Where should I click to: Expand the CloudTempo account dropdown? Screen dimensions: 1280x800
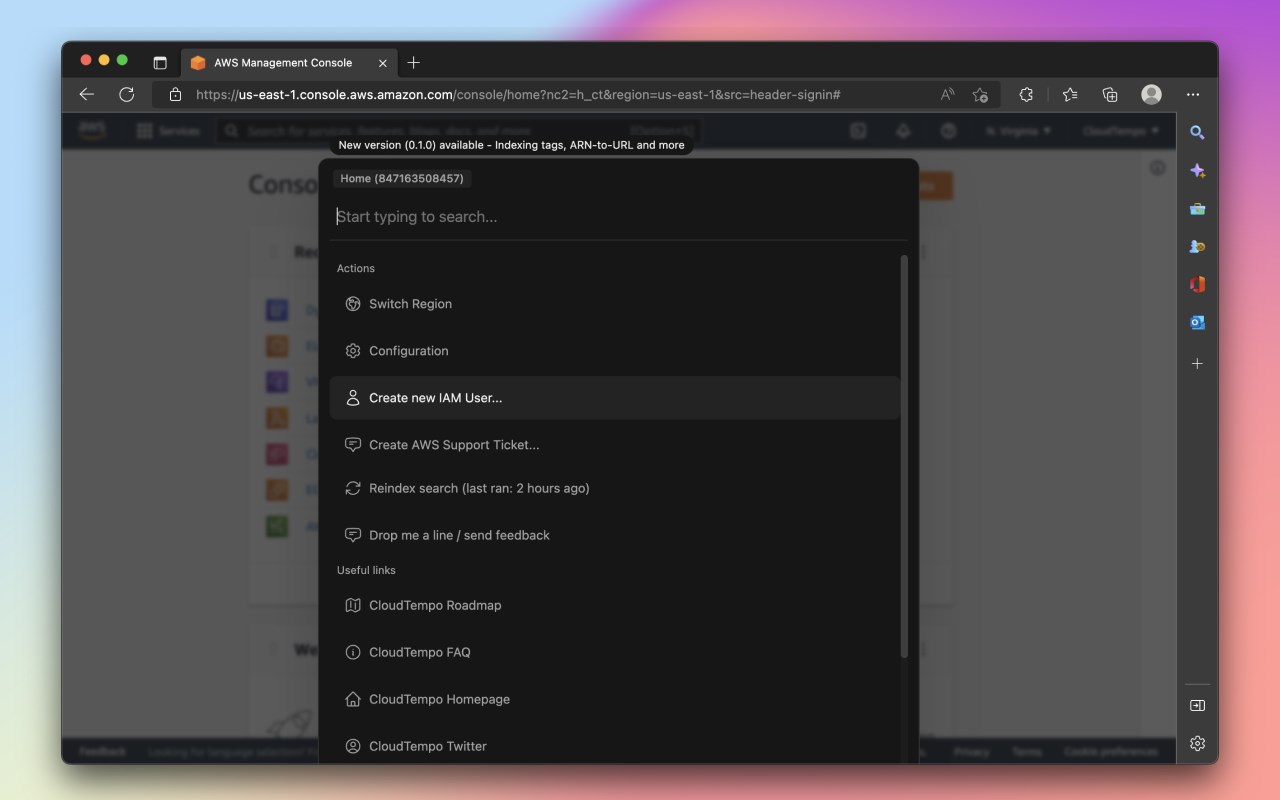click(x=1120, y=131)
